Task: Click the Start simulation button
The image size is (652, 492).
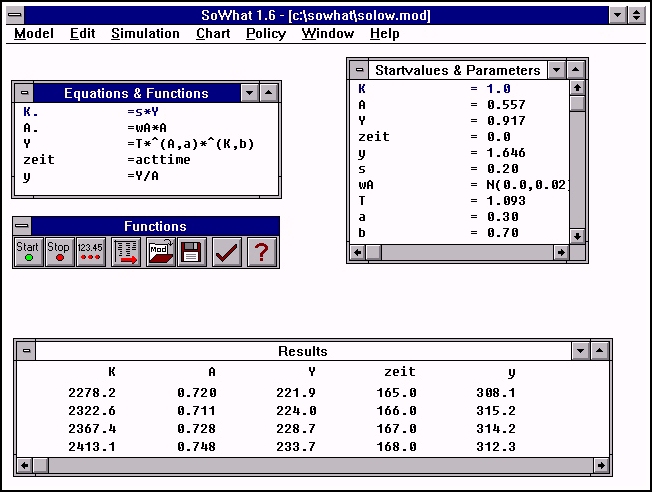Action: [28, 252]
